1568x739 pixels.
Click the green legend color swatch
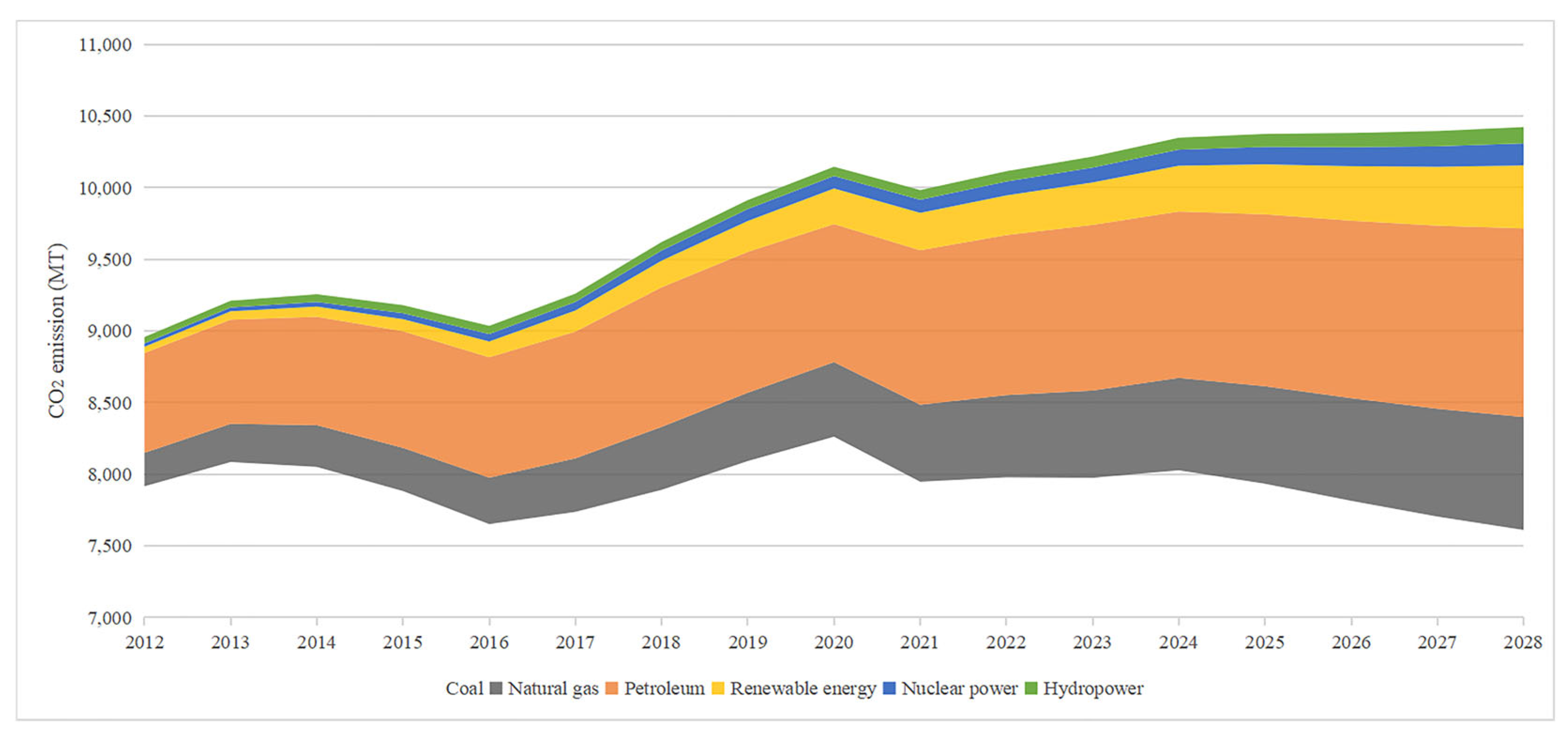pos(1031,688)
